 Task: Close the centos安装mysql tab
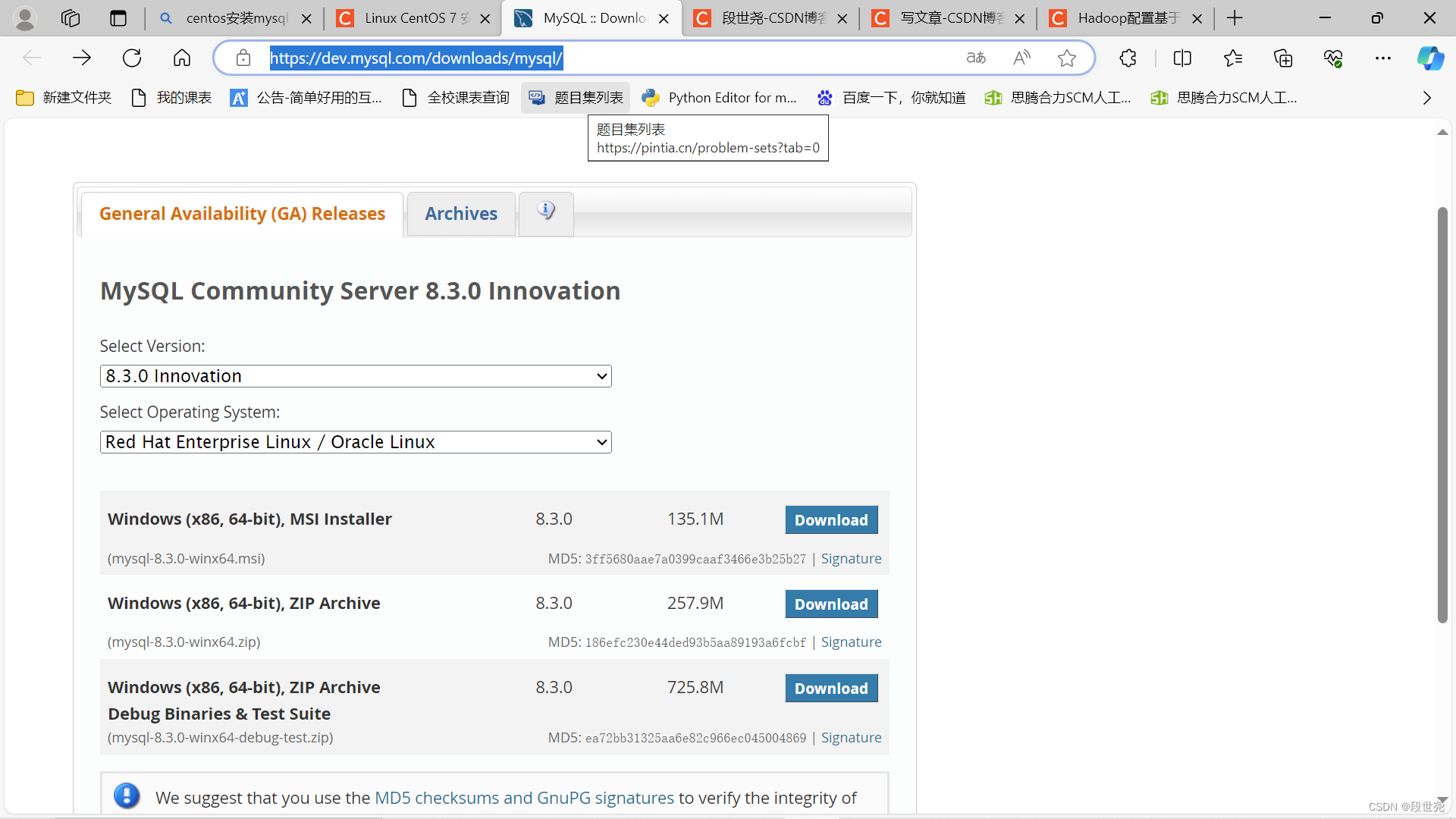(306, 18)
